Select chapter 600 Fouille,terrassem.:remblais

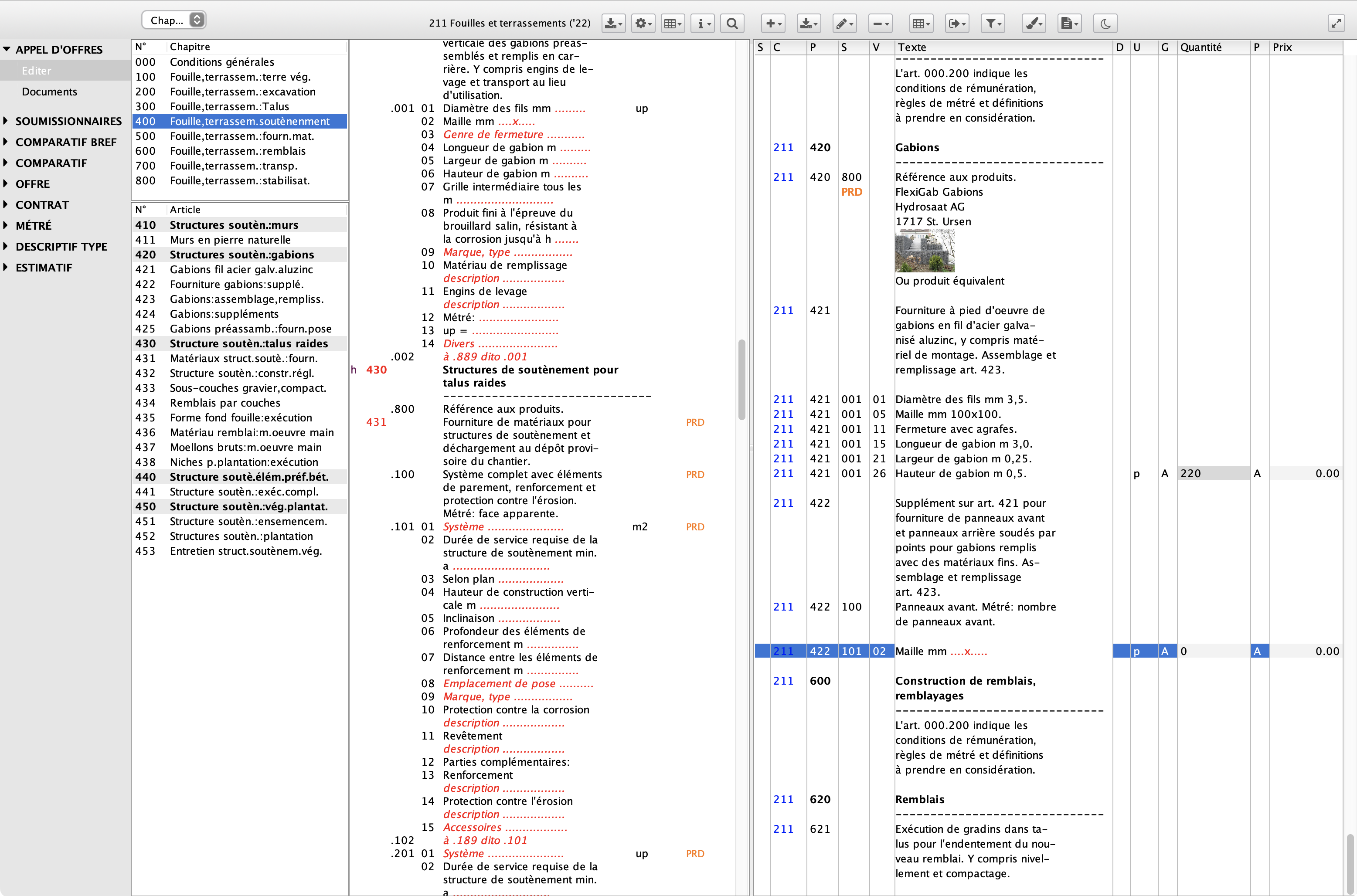pyautogui.click(x=239, y=151)
